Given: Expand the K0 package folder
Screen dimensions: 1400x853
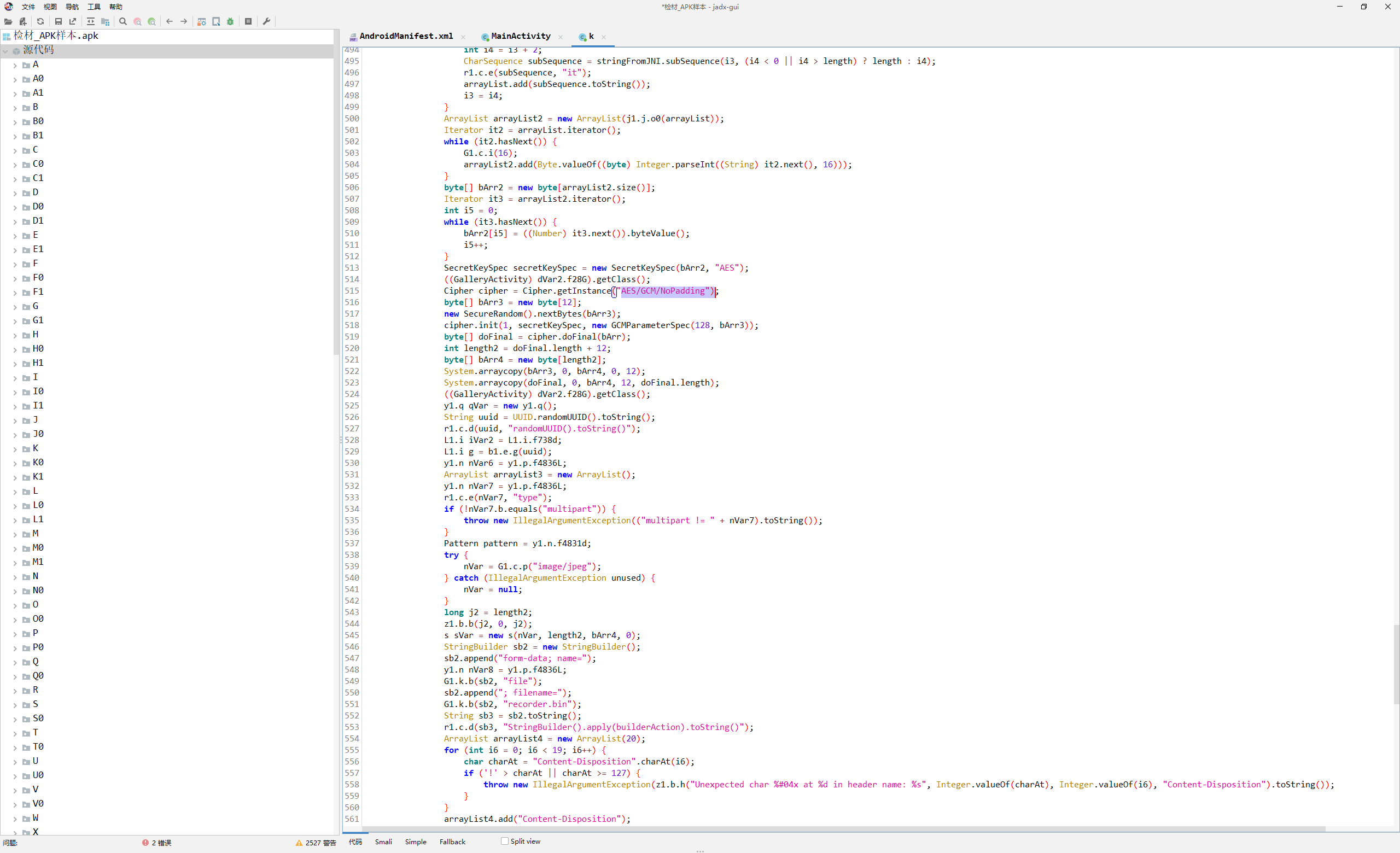Looking at the screenshot, I should pos(15,464).
